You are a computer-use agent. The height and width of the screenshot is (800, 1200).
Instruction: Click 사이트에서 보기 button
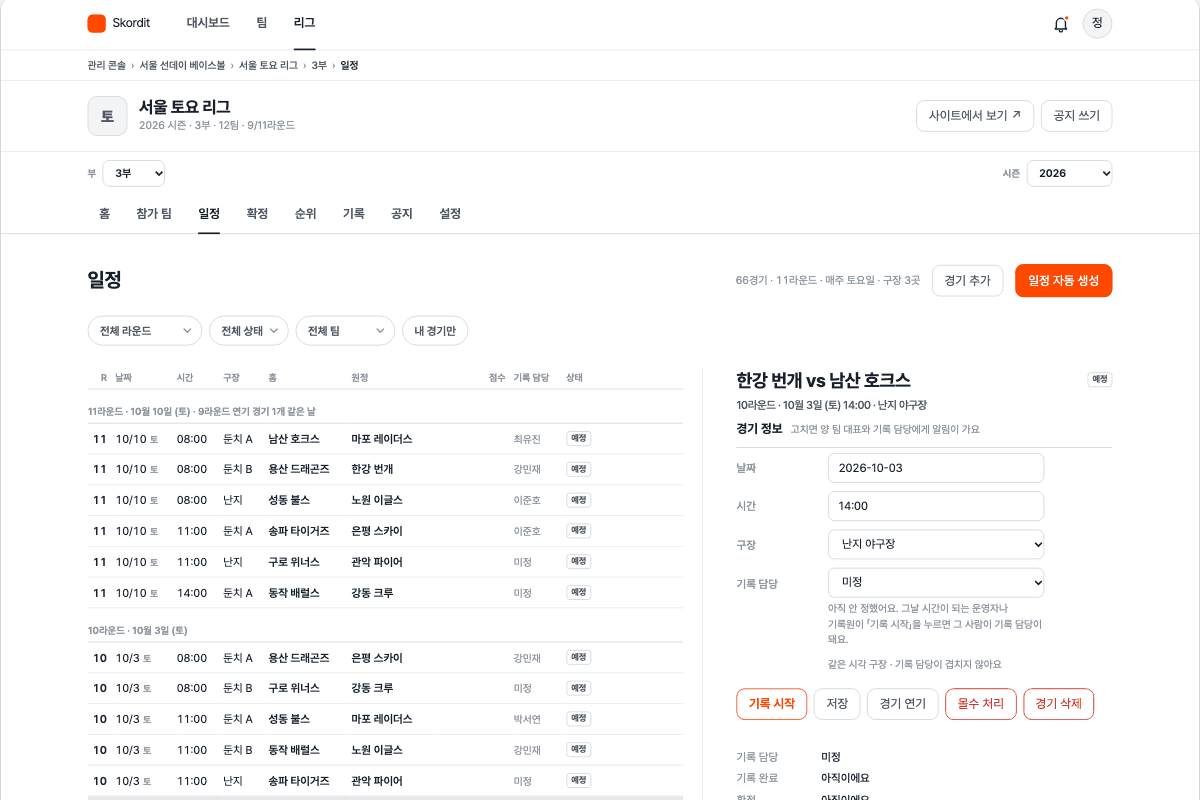click(x=975, y=116)
